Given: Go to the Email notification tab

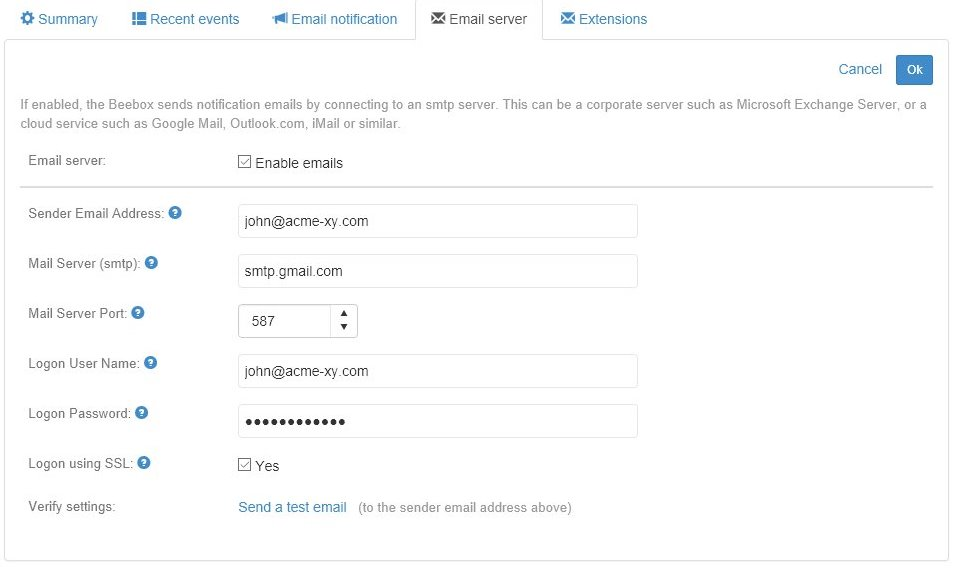Looking at the screenshot, I should pos(335,19).
